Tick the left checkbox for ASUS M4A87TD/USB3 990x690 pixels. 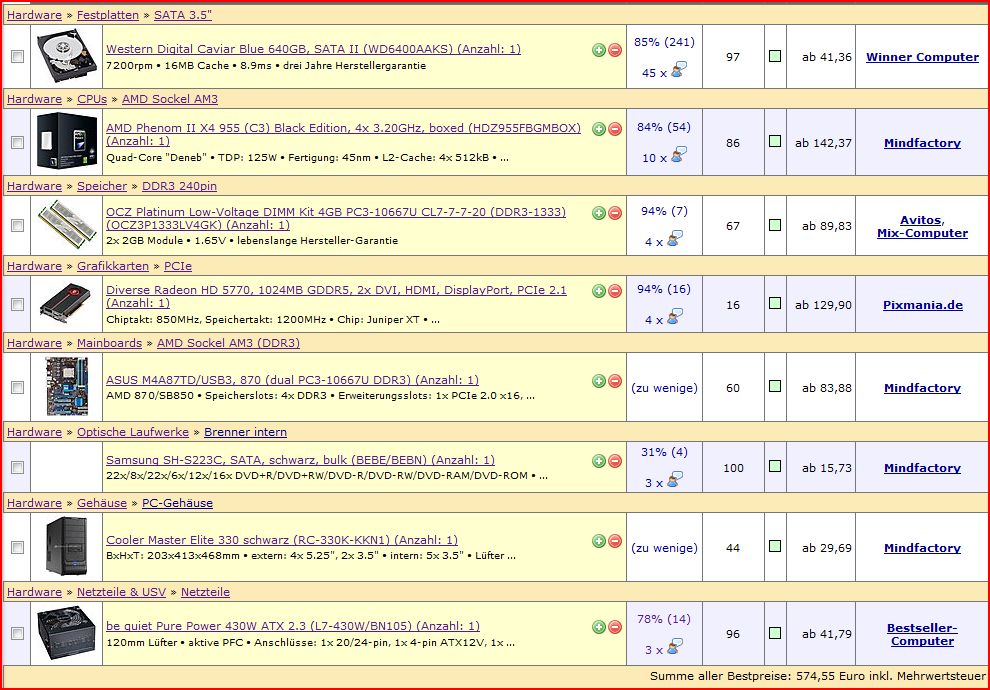(x=17, y=388)
